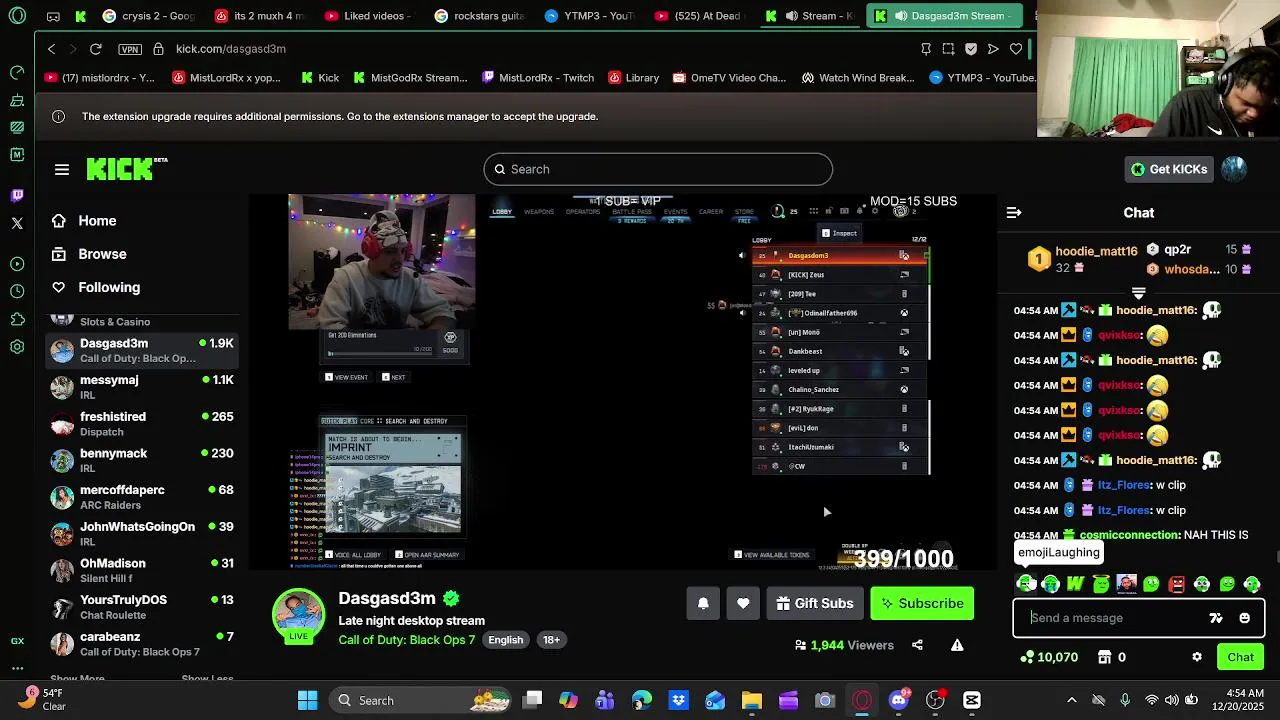Open messymaj channel in sidebar
This screenshot has height=720, width=1280.
142,387
